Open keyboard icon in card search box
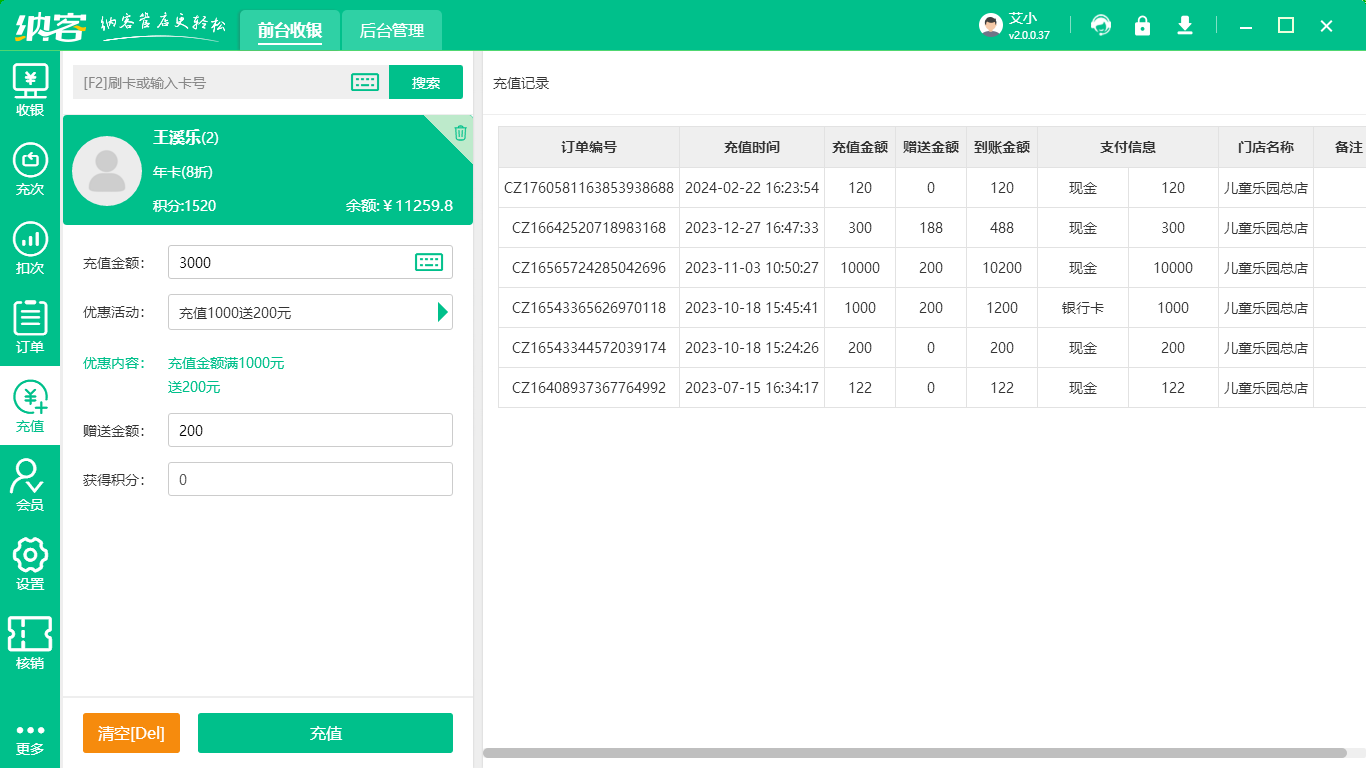This screenshot has height=768, width=1366. [x=365, y=83]
